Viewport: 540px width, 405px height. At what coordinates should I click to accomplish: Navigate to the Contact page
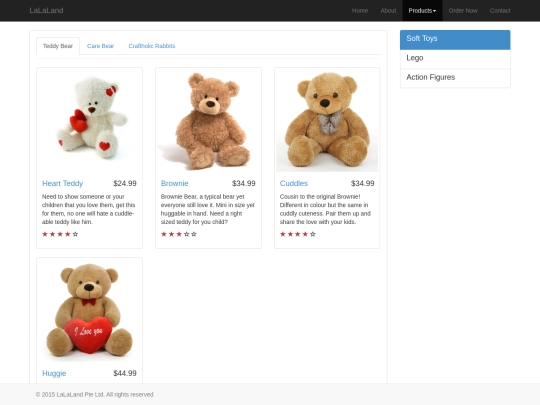[x=500, y=11]
